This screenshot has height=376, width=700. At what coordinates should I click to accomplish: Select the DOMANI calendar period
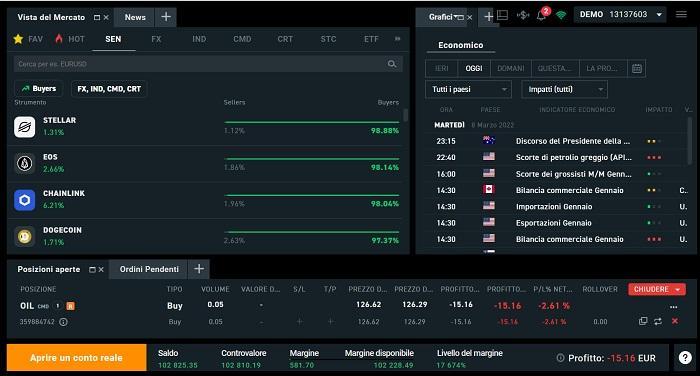[511, 68]
